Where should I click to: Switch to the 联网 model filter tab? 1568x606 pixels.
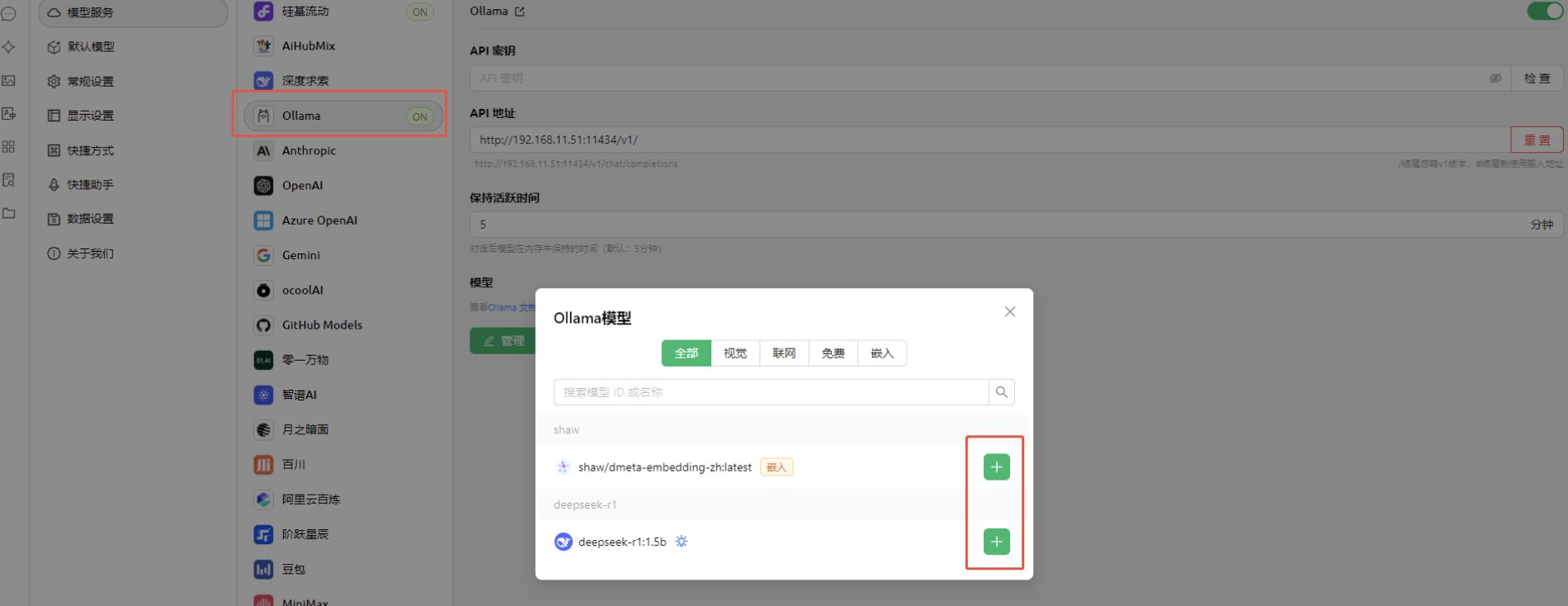point(784,353)
